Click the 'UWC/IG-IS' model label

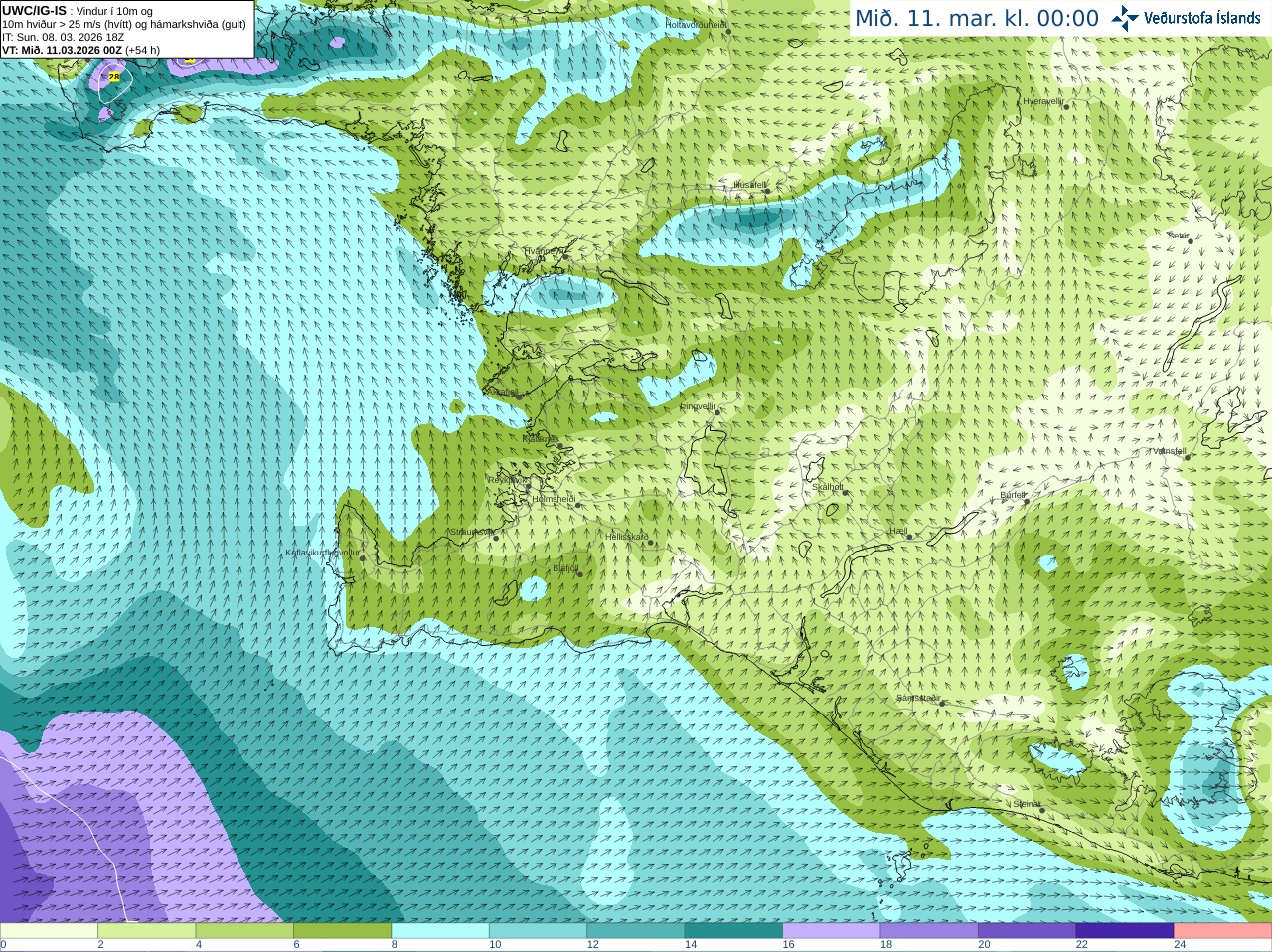35,10
